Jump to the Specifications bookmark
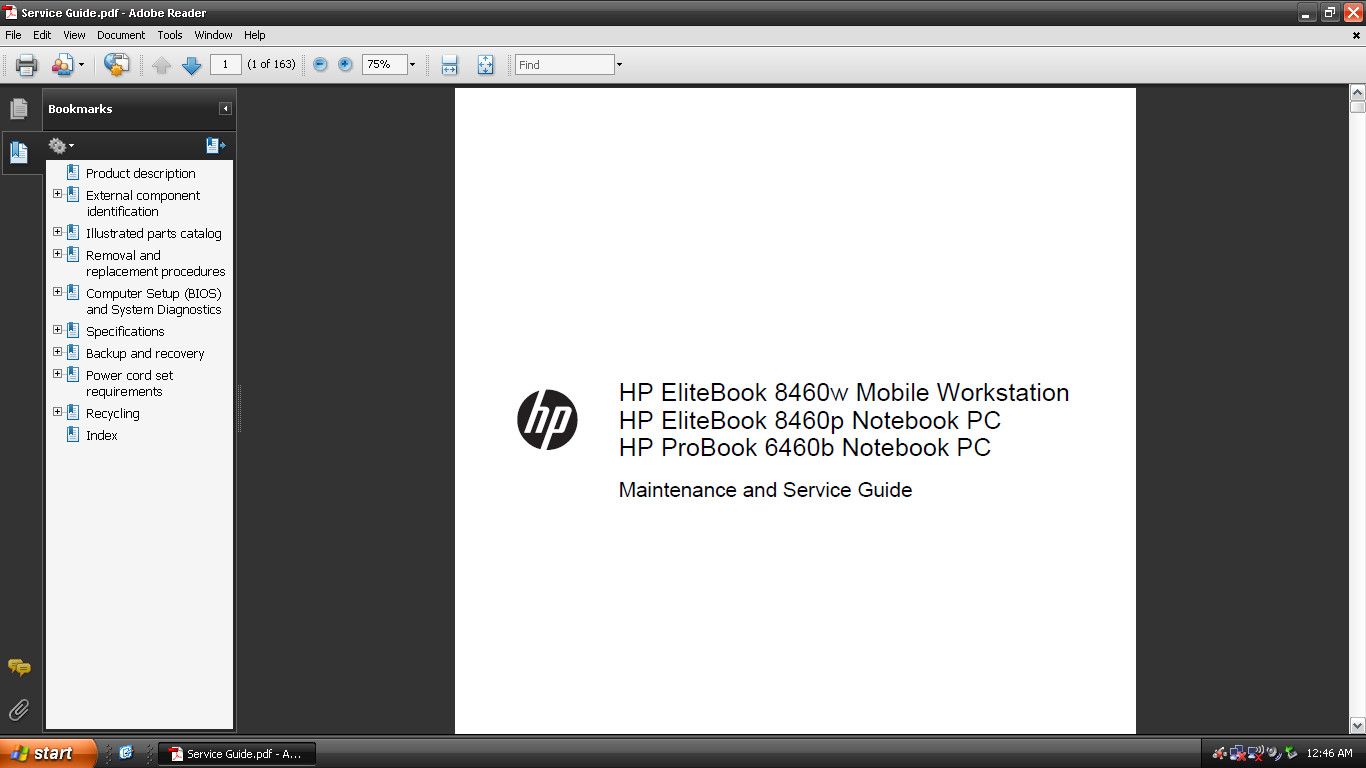The image size is (1366, 768). tap(125, 331)
